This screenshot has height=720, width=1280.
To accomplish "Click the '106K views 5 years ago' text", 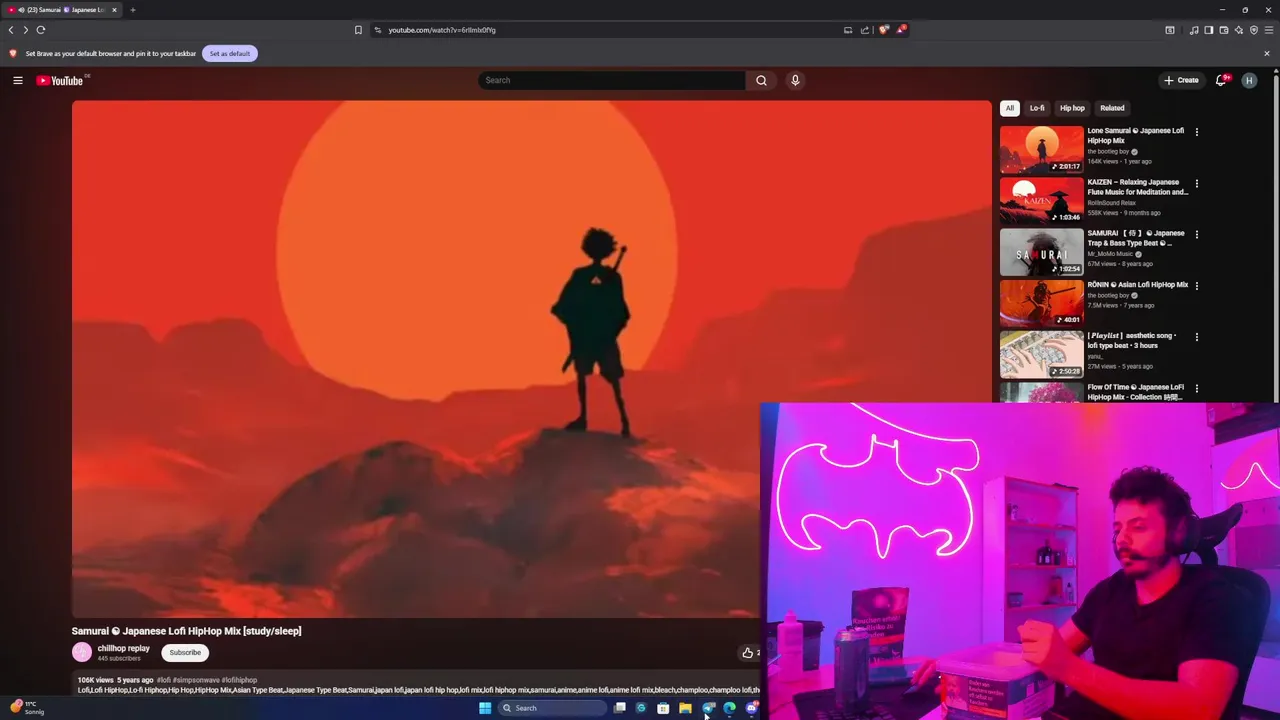I will point(115,680).
